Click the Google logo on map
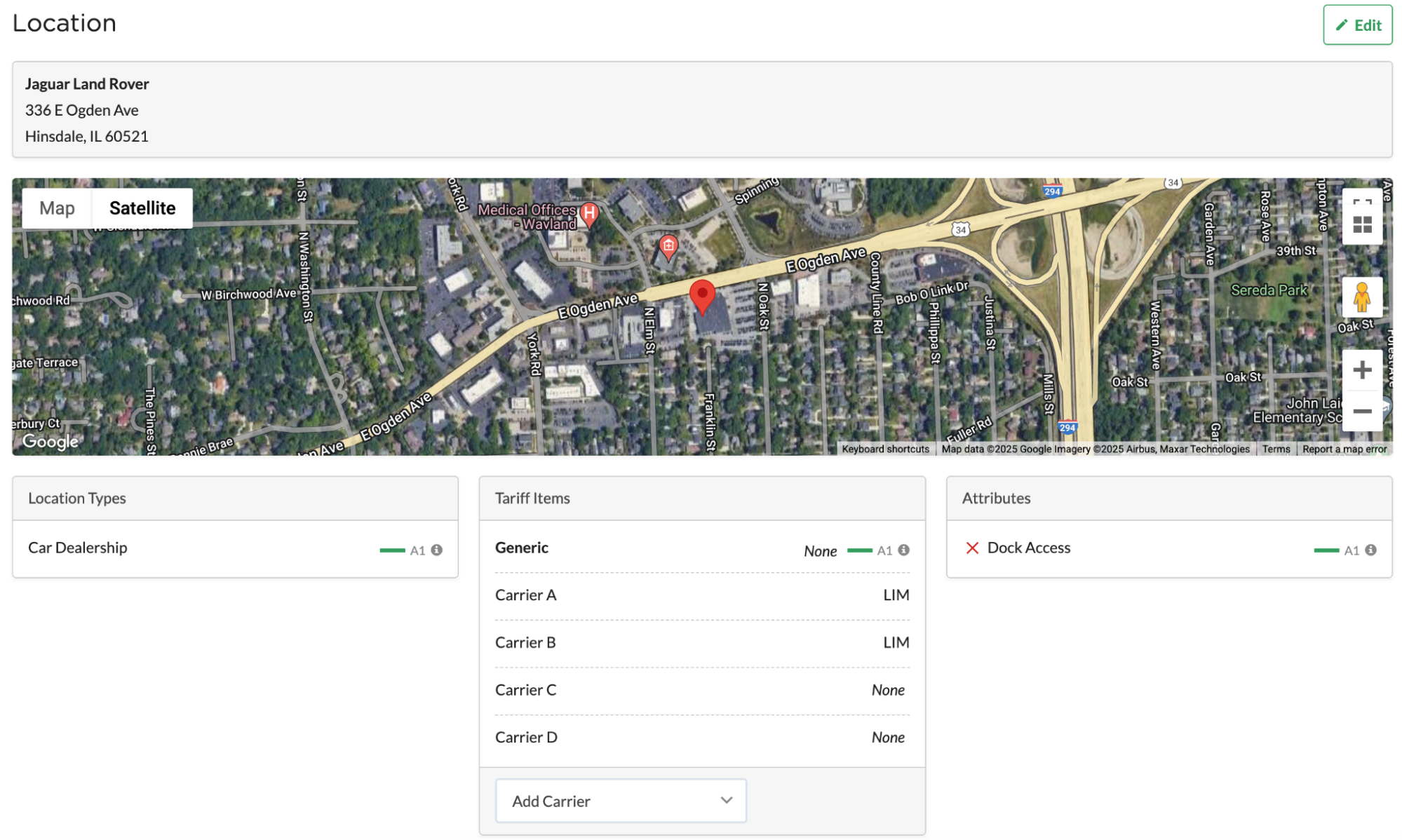This screenshot has width=1402, height=840. tap(50, 442)
